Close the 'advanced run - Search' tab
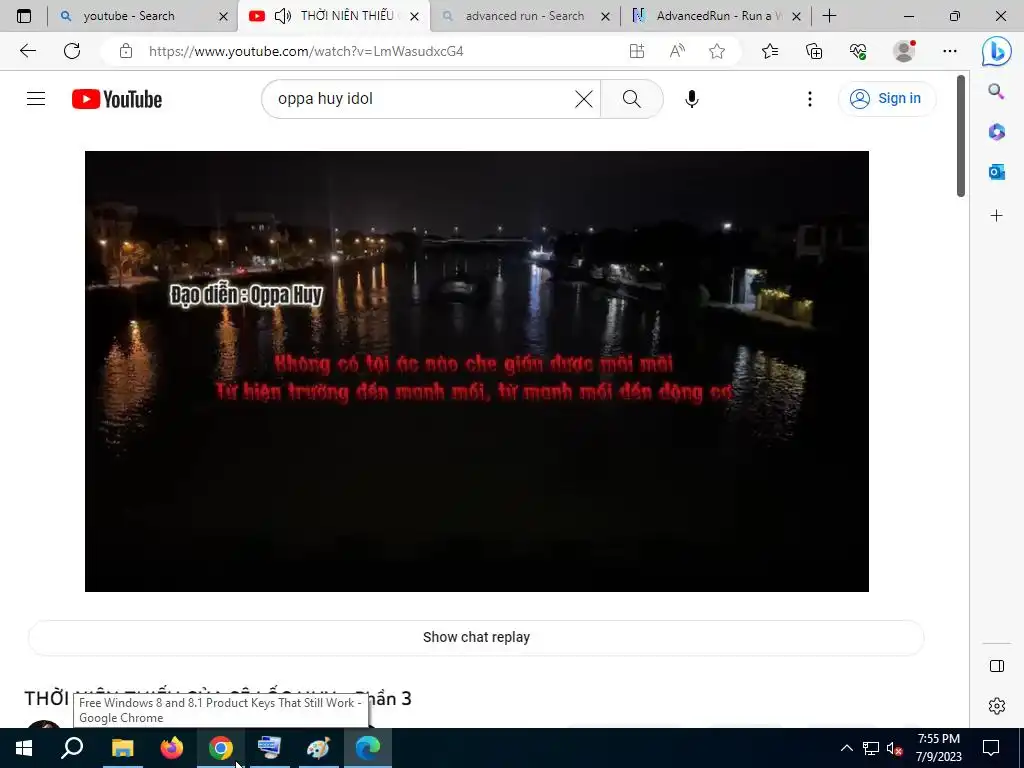This screenshot has height=768, width=1024. [x=605, y=16]
